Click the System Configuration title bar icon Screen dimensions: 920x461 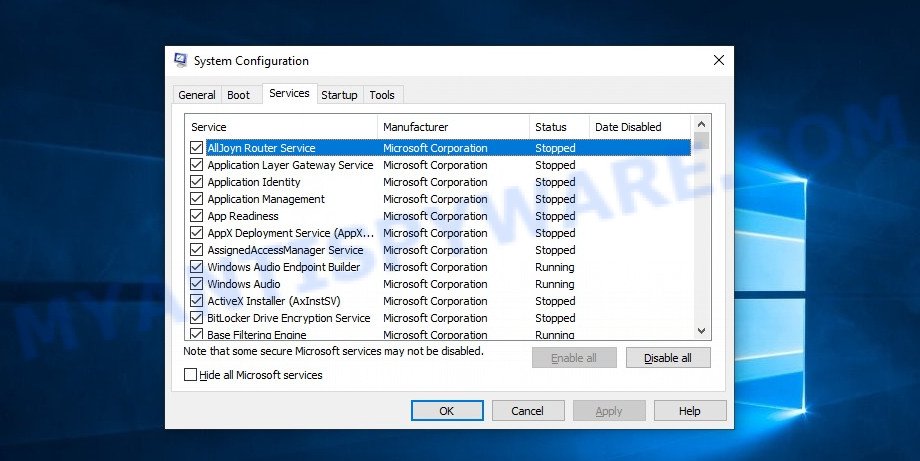(x=181, y=60)
